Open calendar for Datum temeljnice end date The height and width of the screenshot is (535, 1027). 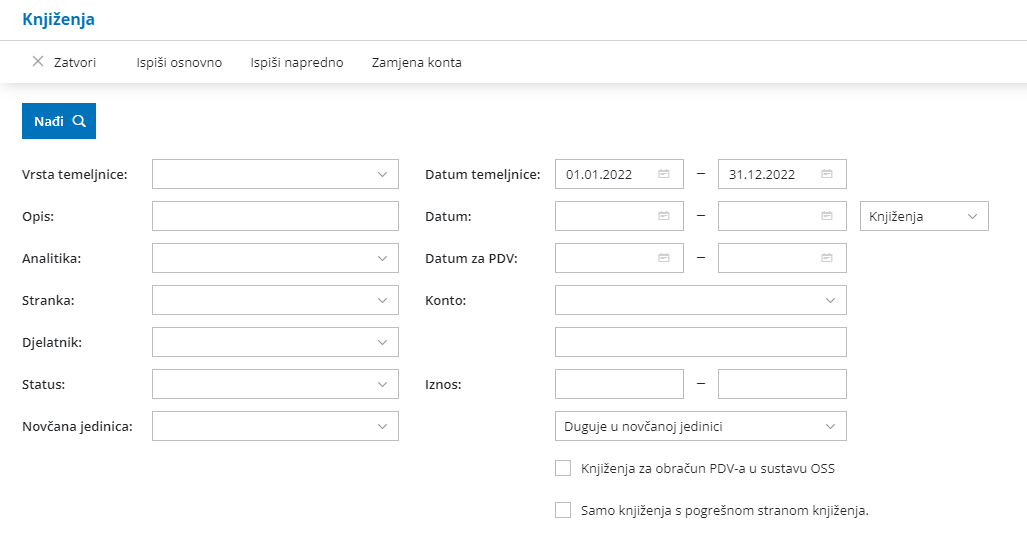click(x=827, y=174)
